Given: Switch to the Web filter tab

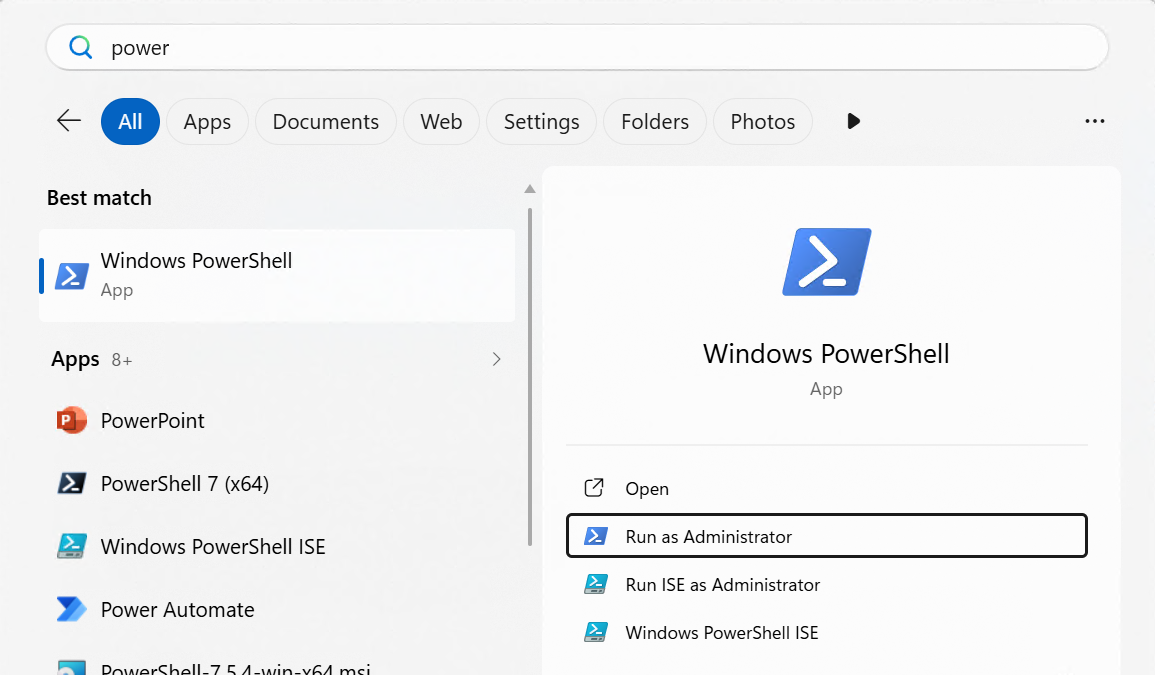Looking at the screenshot, I should click(441, 122).
